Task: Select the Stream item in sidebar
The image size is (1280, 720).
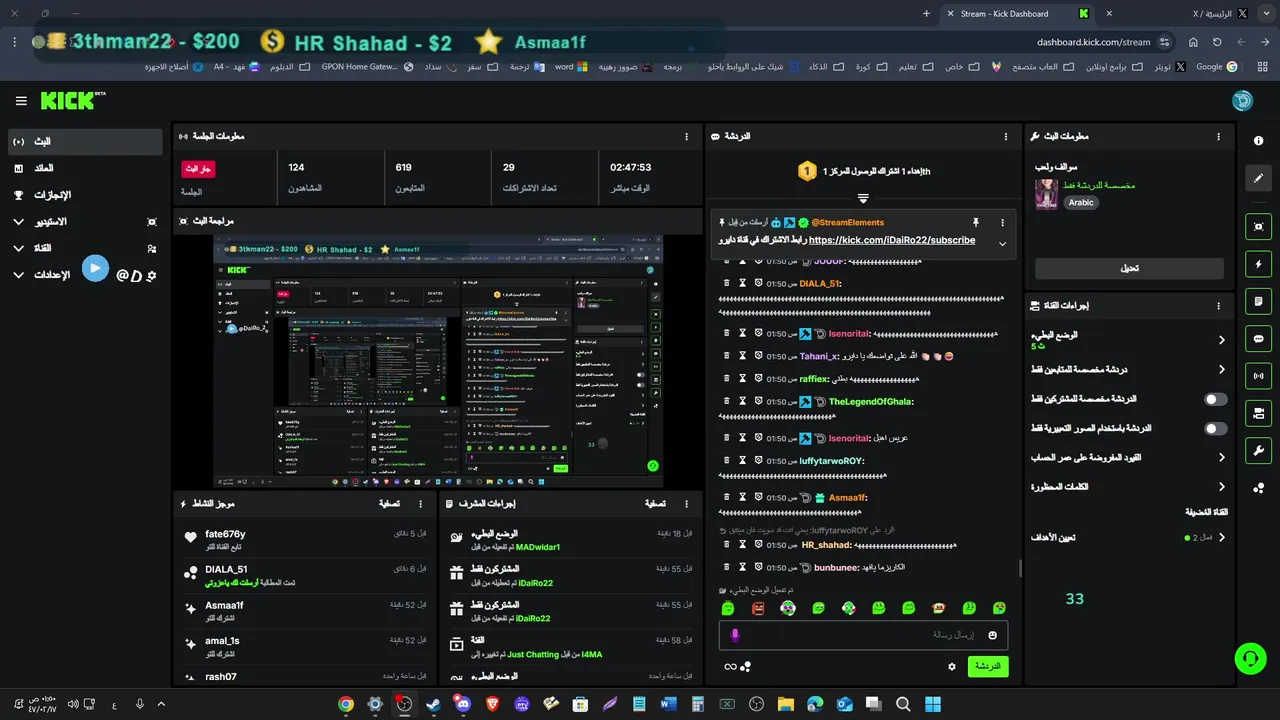Action: coord(85,142)
